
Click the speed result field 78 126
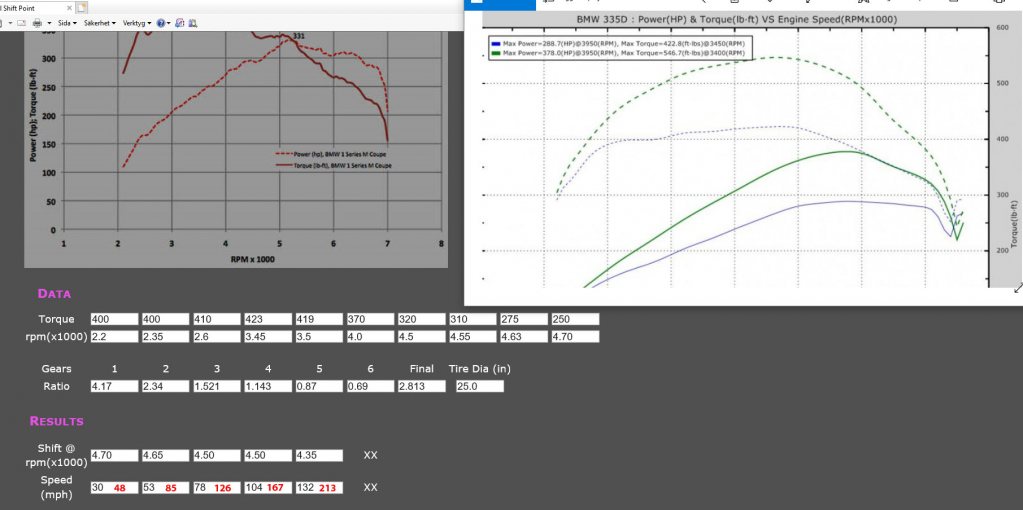217,487
